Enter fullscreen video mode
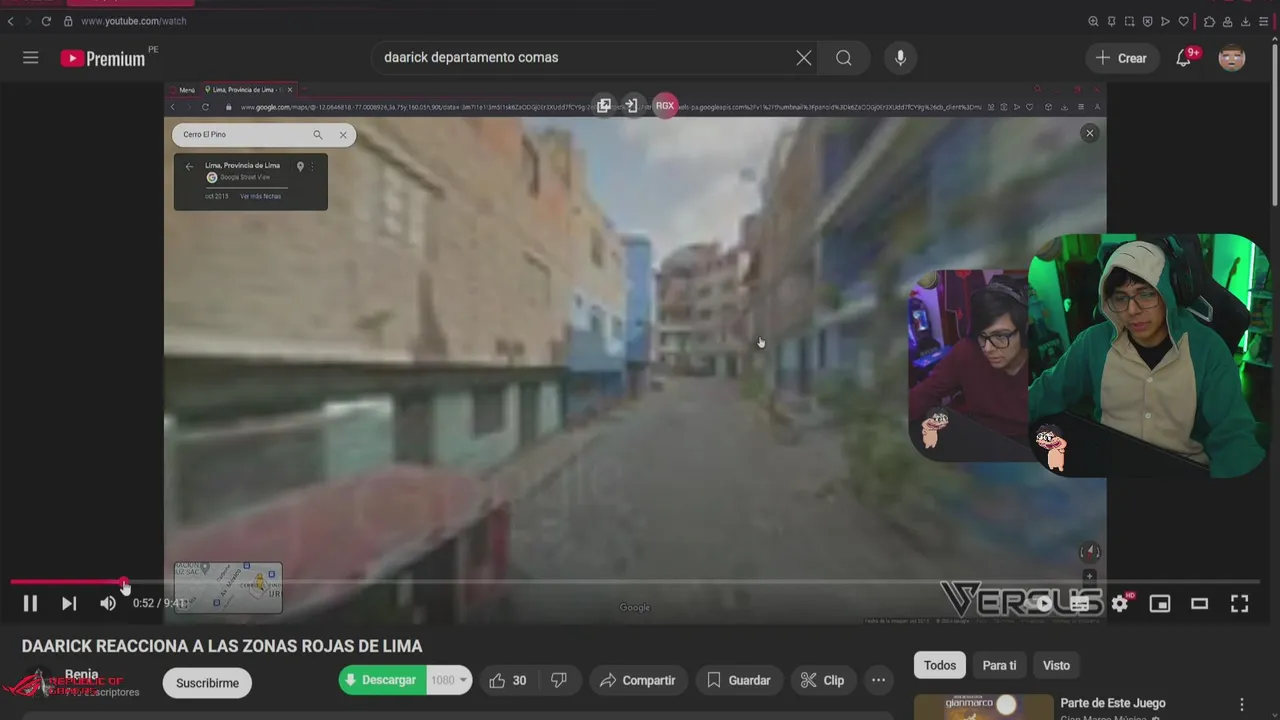This screenshot has width=1280, height=720. click(1239, 603)
